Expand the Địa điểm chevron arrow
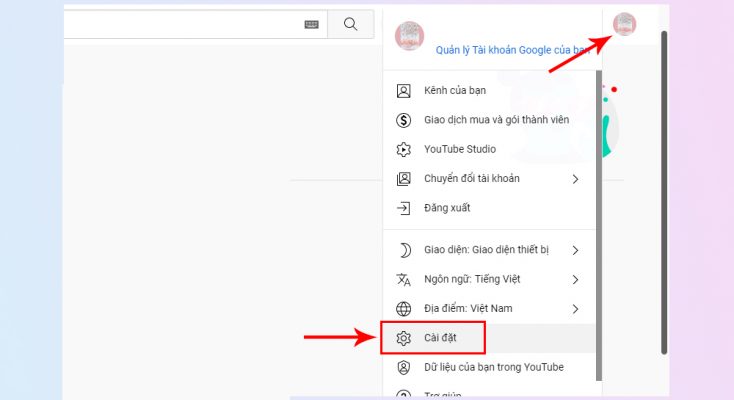Viewport: 734px width, 400px height. coord(575,309)
